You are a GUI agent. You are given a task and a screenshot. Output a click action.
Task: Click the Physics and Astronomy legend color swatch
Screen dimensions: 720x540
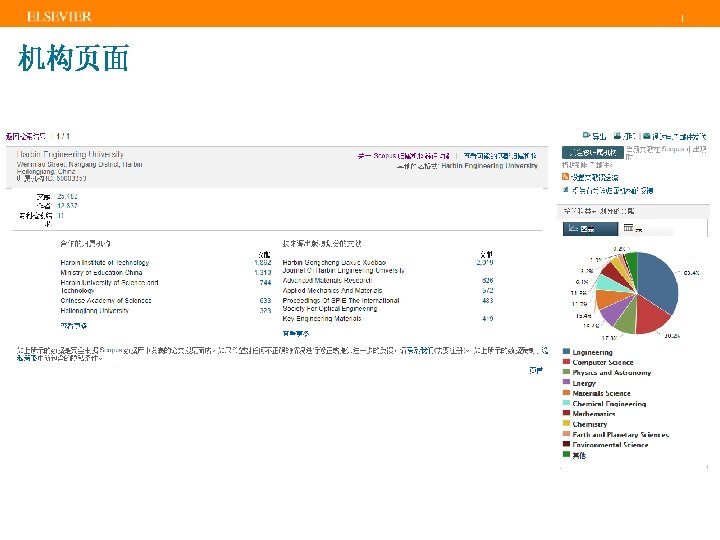(566, 372)
